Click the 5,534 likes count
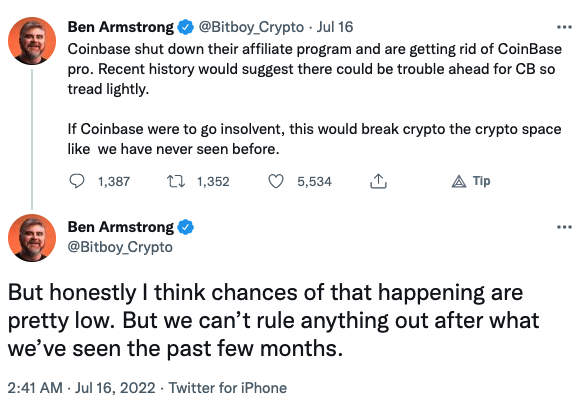The height and width of the screenshot is (408, 587). point(314,182)
